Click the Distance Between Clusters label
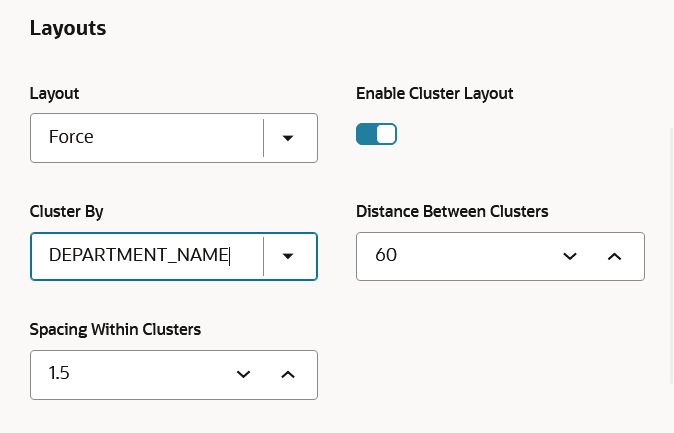The image size is (674, 433). tap(452, 212)
